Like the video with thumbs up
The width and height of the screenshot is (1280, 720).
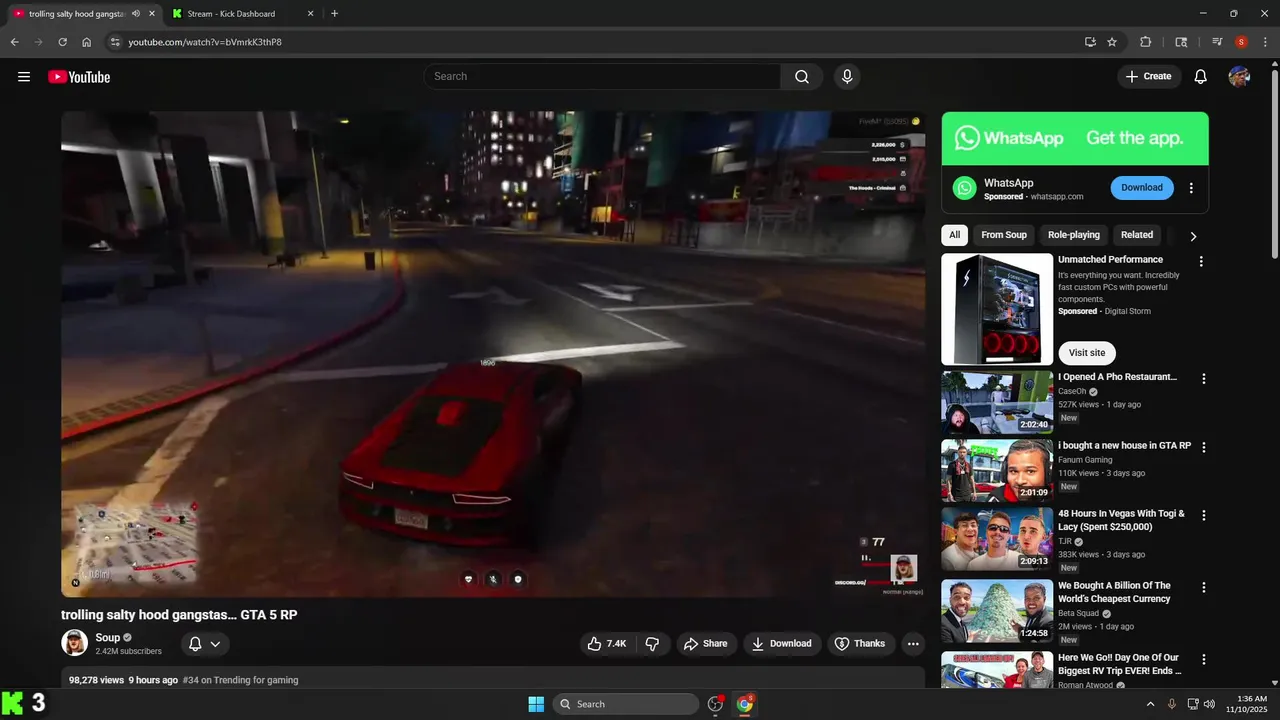point(607,644)
